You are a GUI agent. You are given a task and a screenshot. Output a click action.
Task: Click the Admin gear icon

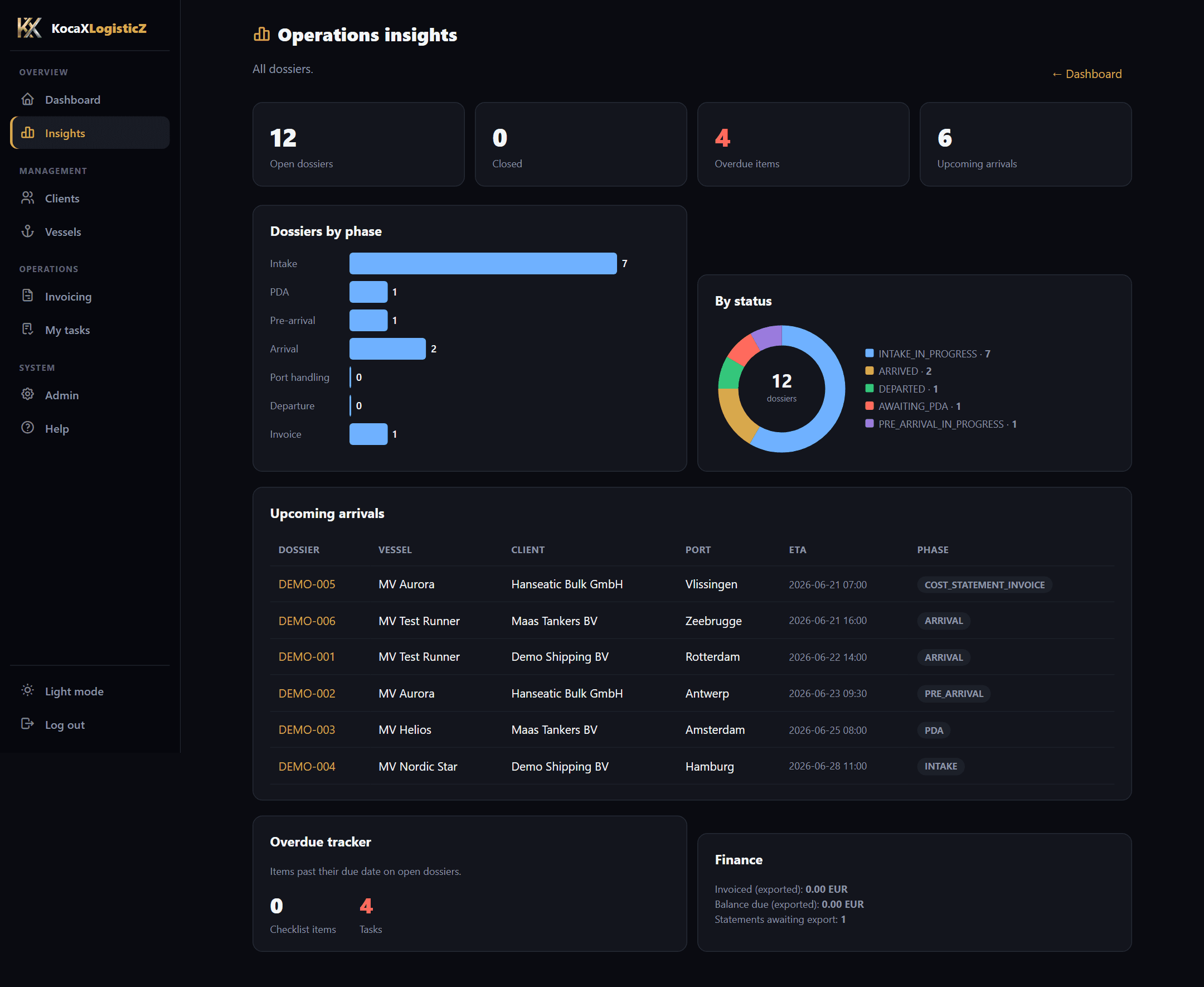coord(28,395)
